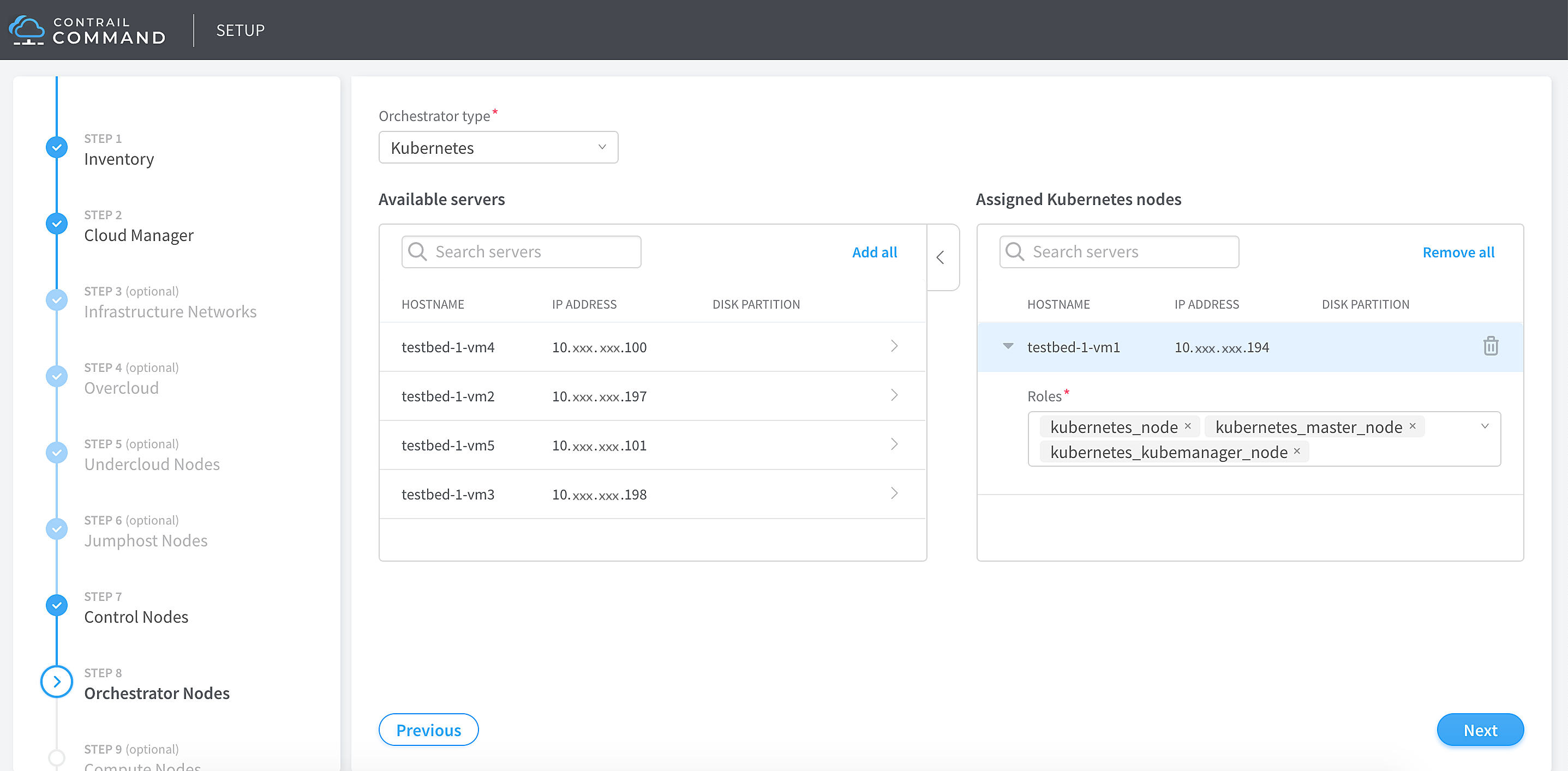Select the testbed-1-vm2 hostname

[x=448, y=396]
